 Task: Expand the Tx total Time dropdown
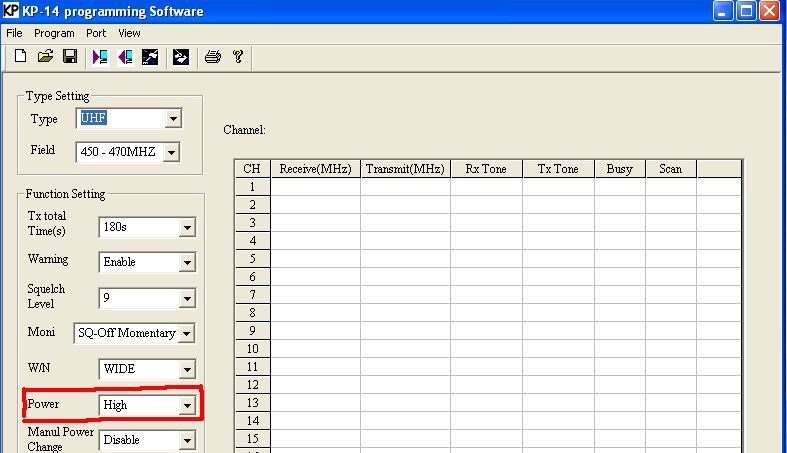(x=187, y=227)
